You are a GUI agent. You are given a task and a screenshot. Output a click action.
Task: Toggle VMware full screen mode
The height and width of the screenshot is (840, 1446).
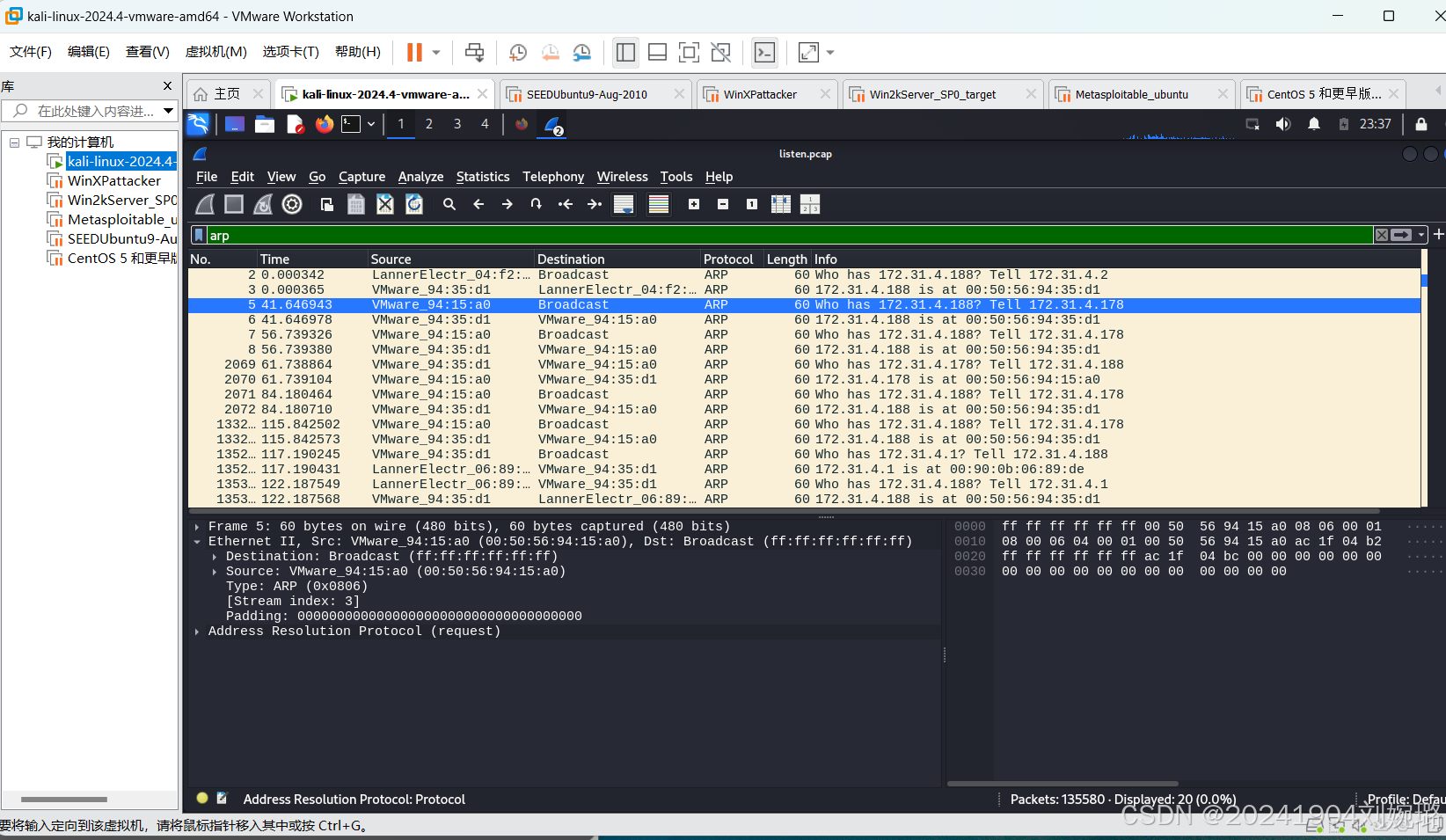(689, 53)
